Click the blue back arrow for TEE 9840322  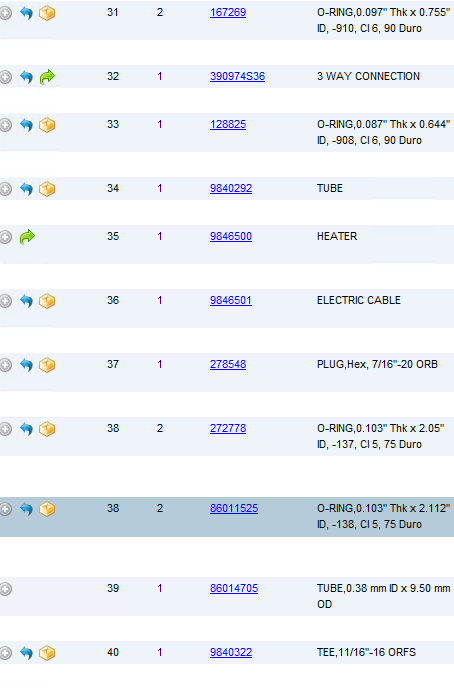click(26, 653)
